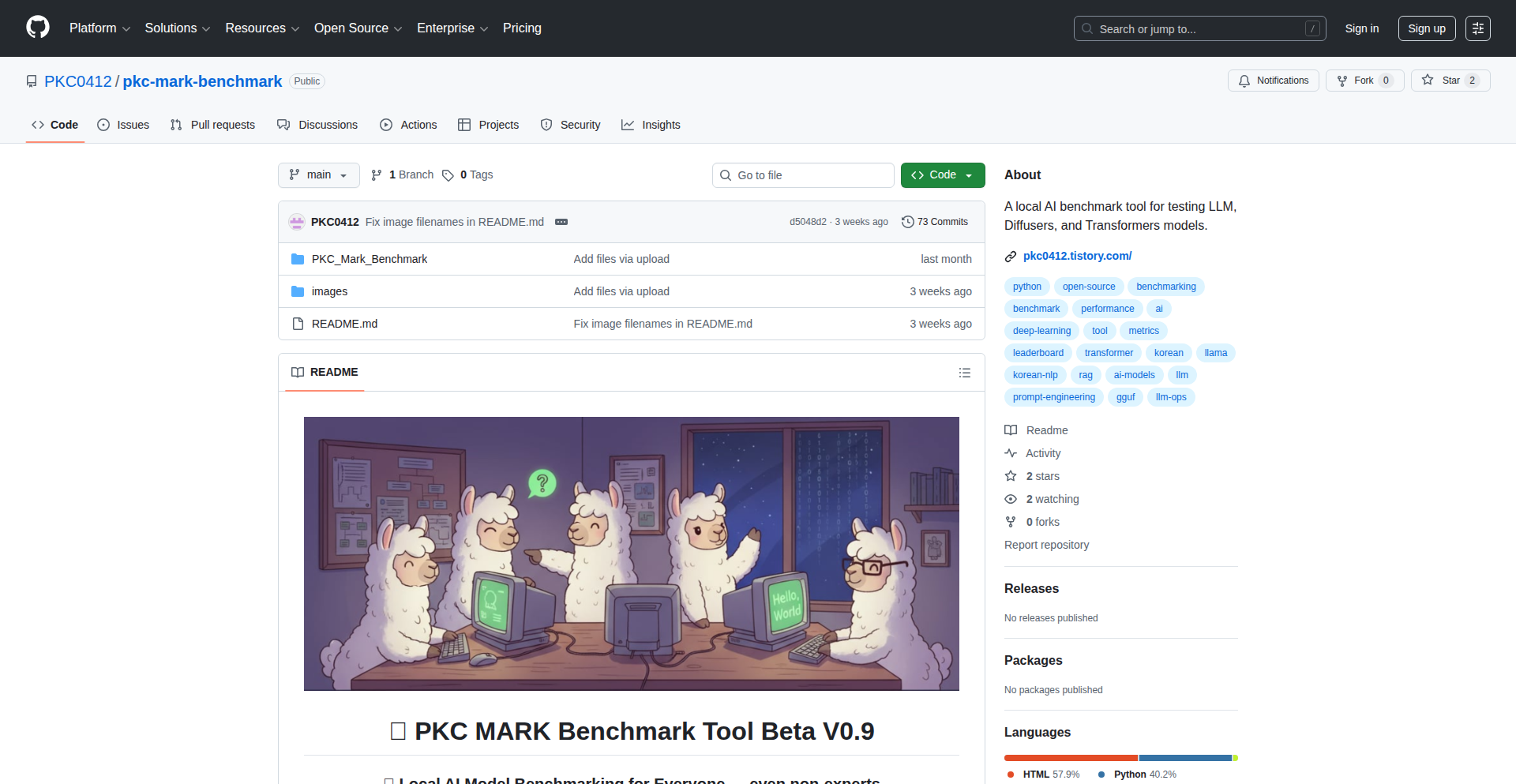Switch to the Pull requests tab

pos(212,125)
